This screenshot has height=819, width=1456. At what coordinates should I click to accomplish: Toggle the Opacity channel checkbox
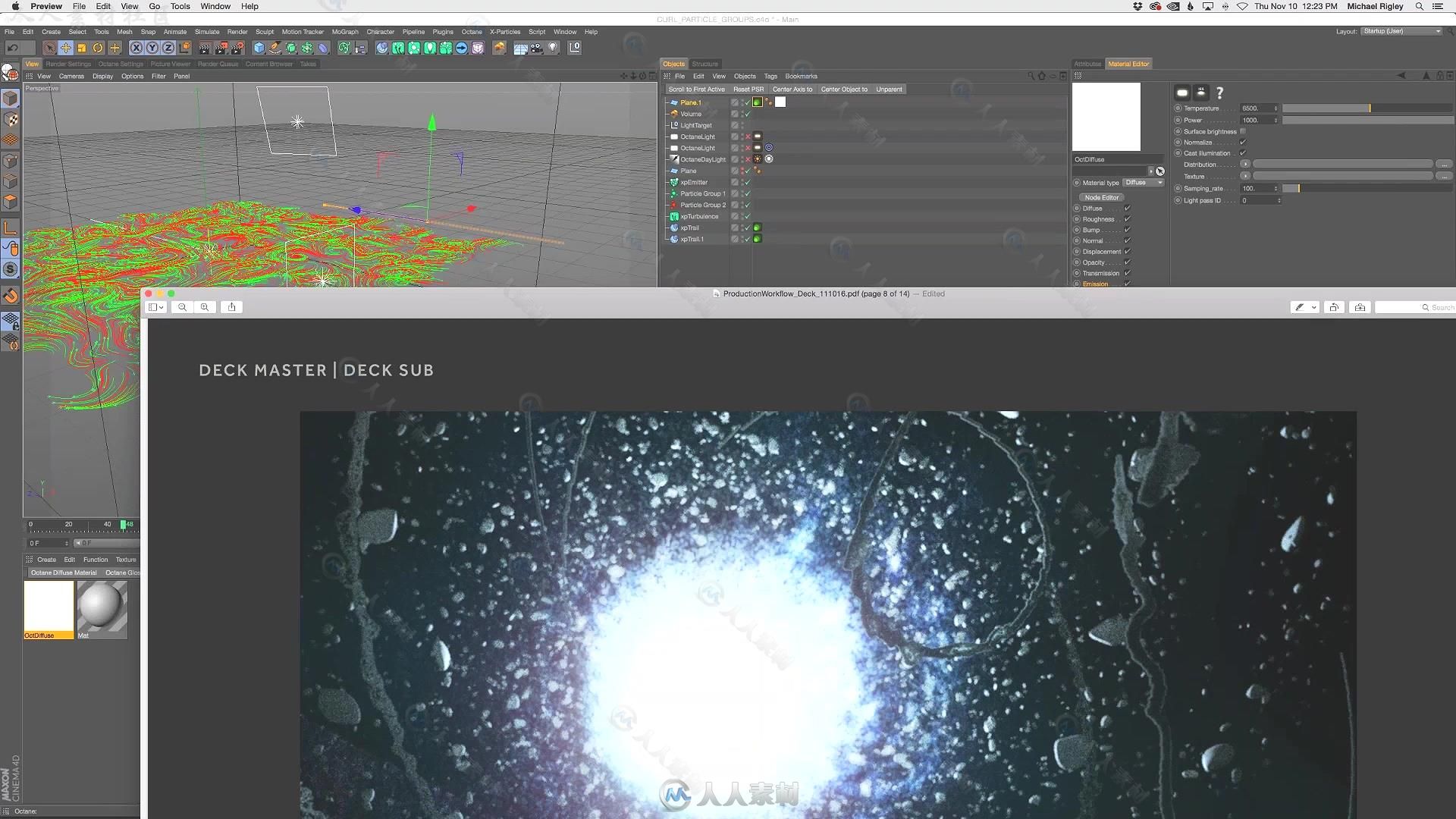coord(1127,262)
